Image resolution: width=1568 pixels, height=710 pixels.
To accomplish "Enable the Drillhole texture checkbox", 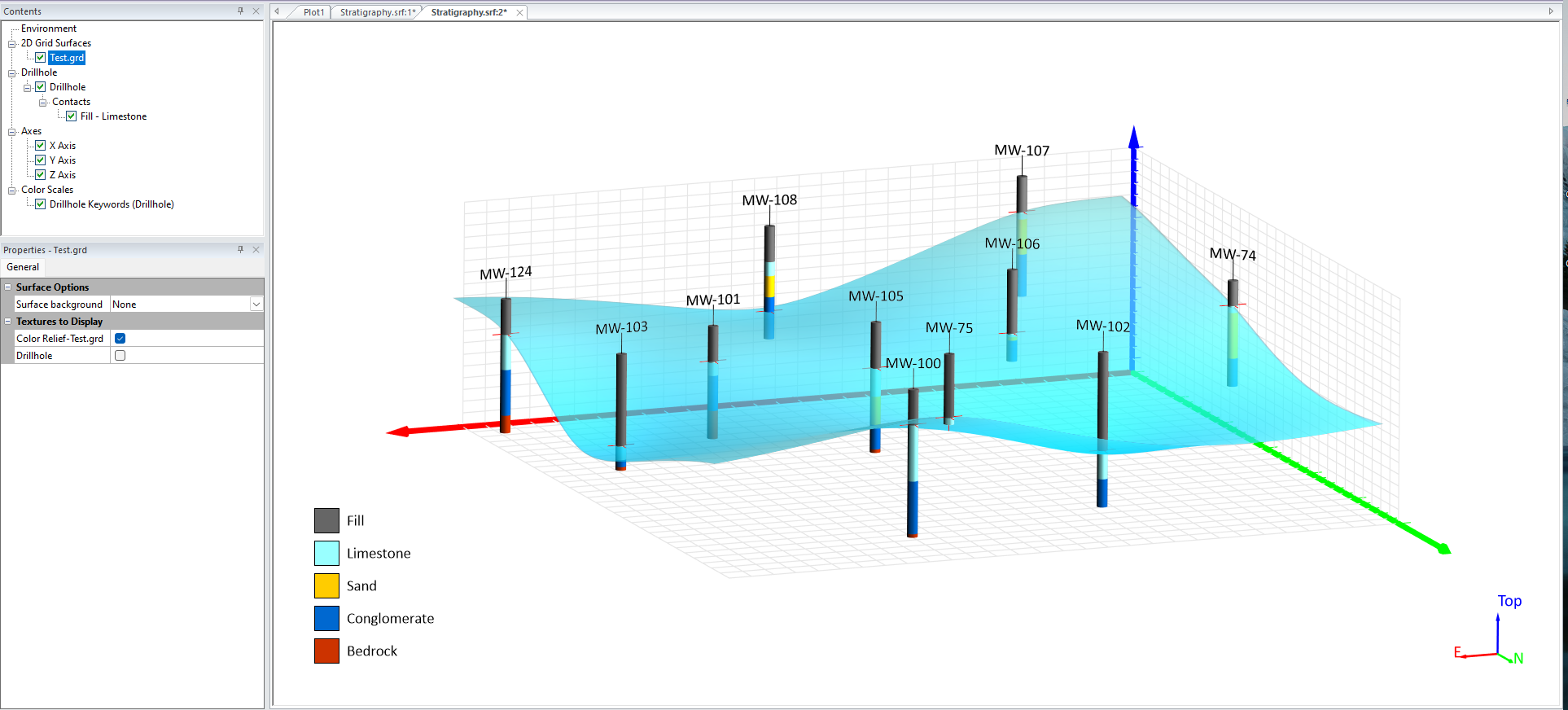I will point(120,356).
